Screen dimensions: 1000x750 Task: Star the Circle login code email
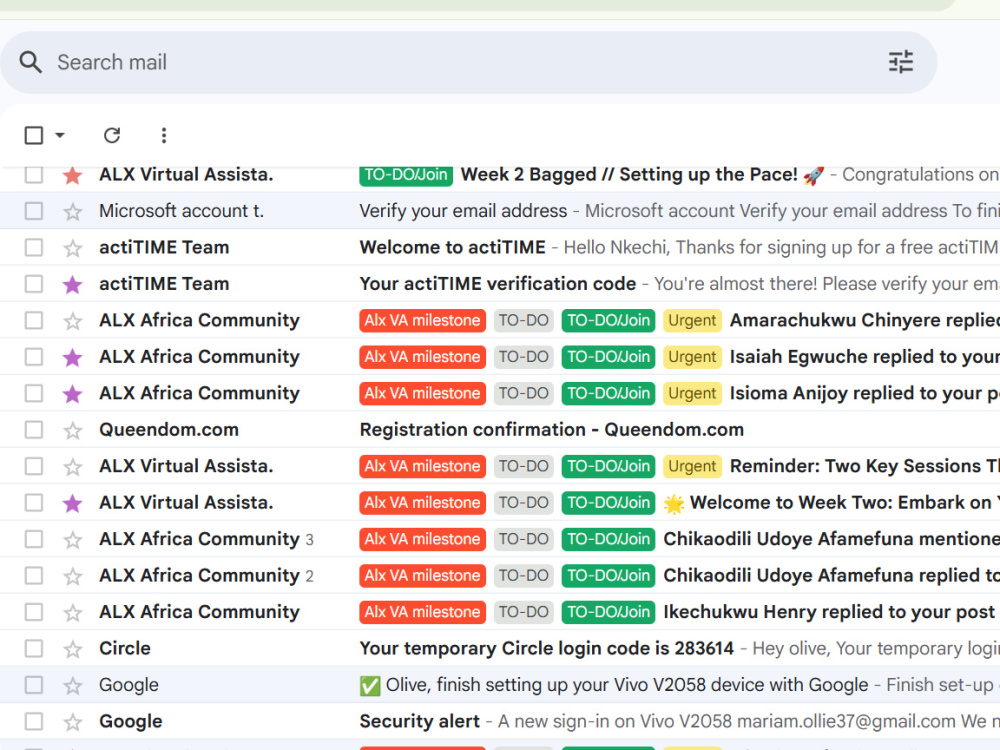click(73, 649)
